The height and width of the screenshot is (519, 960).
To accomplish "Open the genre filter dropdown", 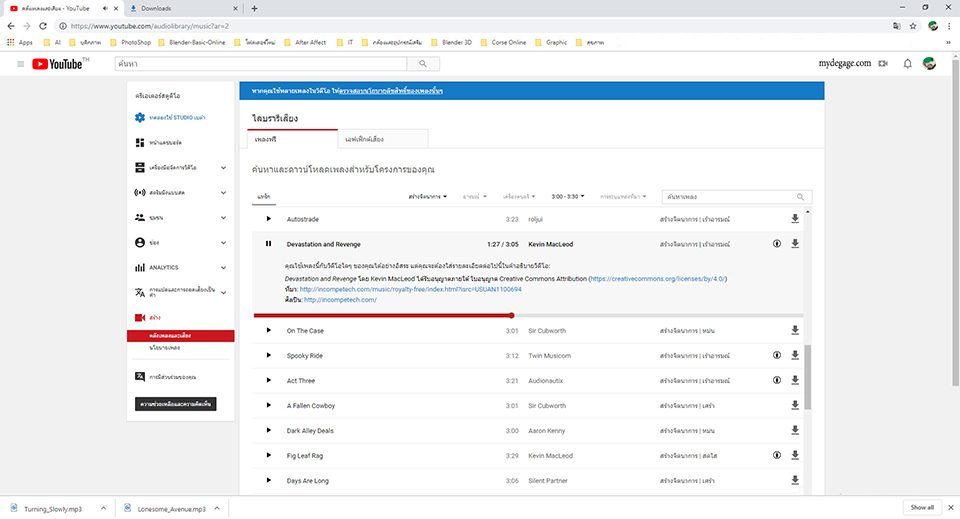I will click(x=427, y=196).
